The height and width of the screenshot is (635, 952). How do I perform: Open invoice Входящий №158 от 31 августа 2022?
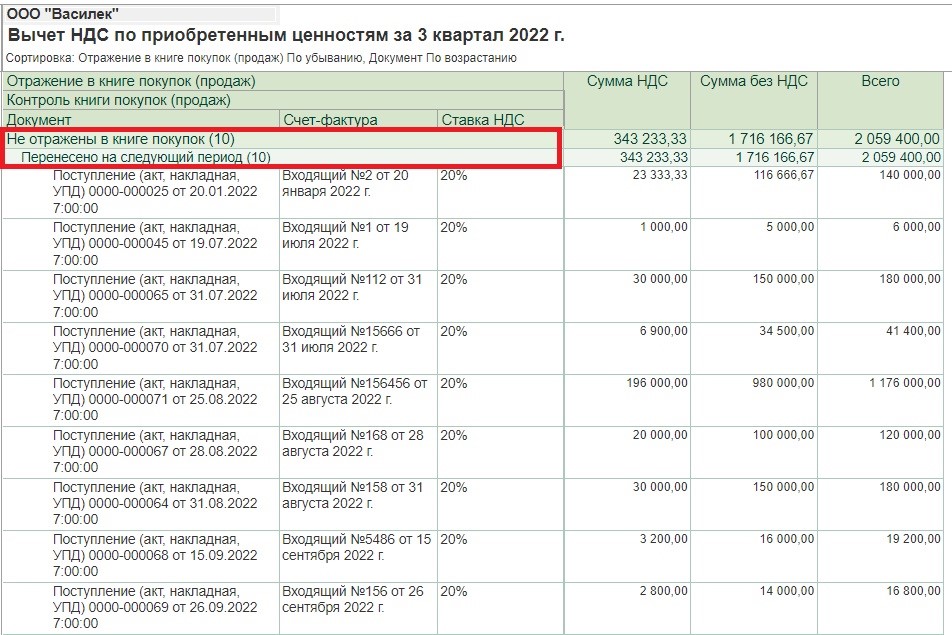pyautogui.click(x=352, y=495)
